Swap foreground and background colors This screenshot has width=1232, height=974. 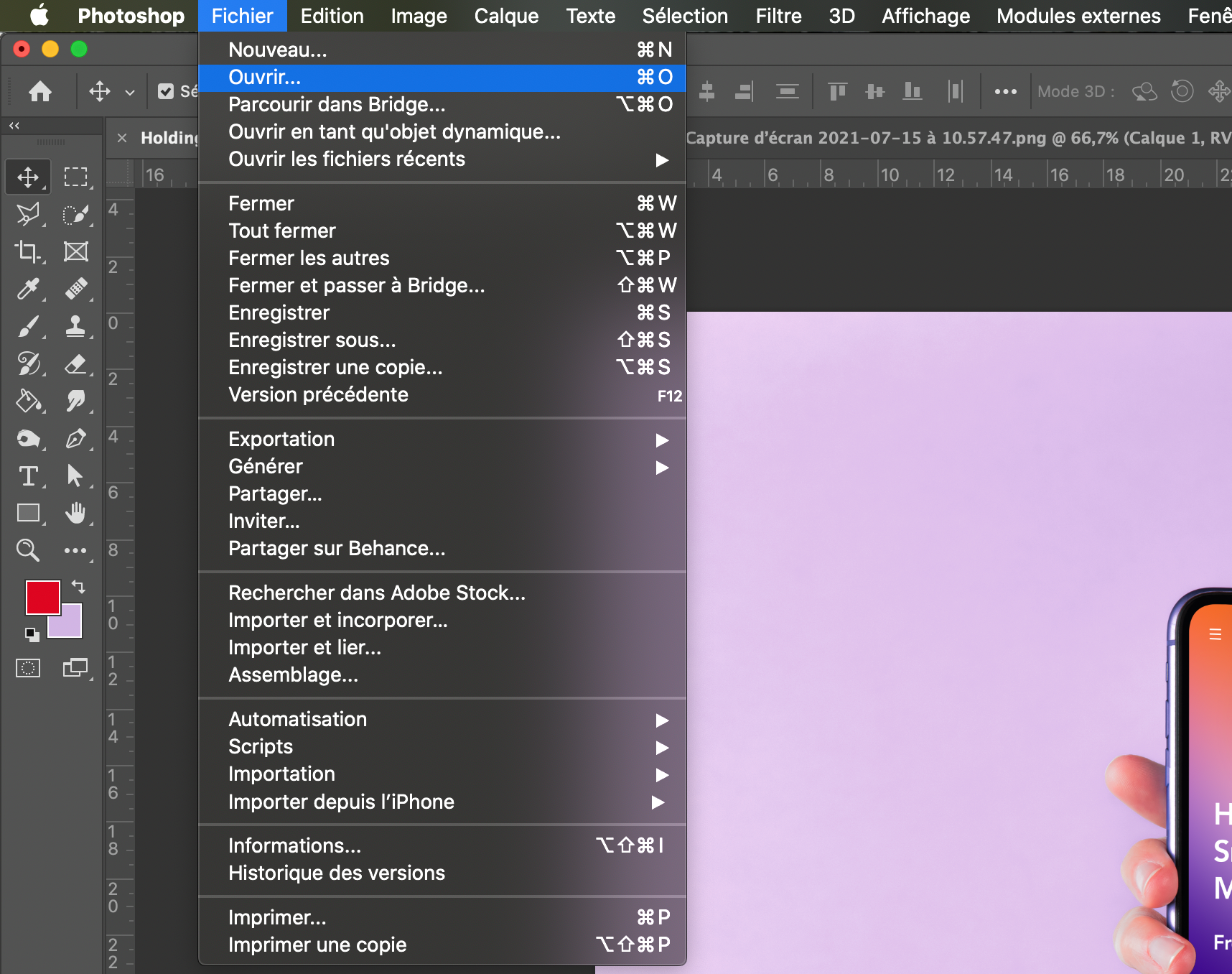coord(78,587)
